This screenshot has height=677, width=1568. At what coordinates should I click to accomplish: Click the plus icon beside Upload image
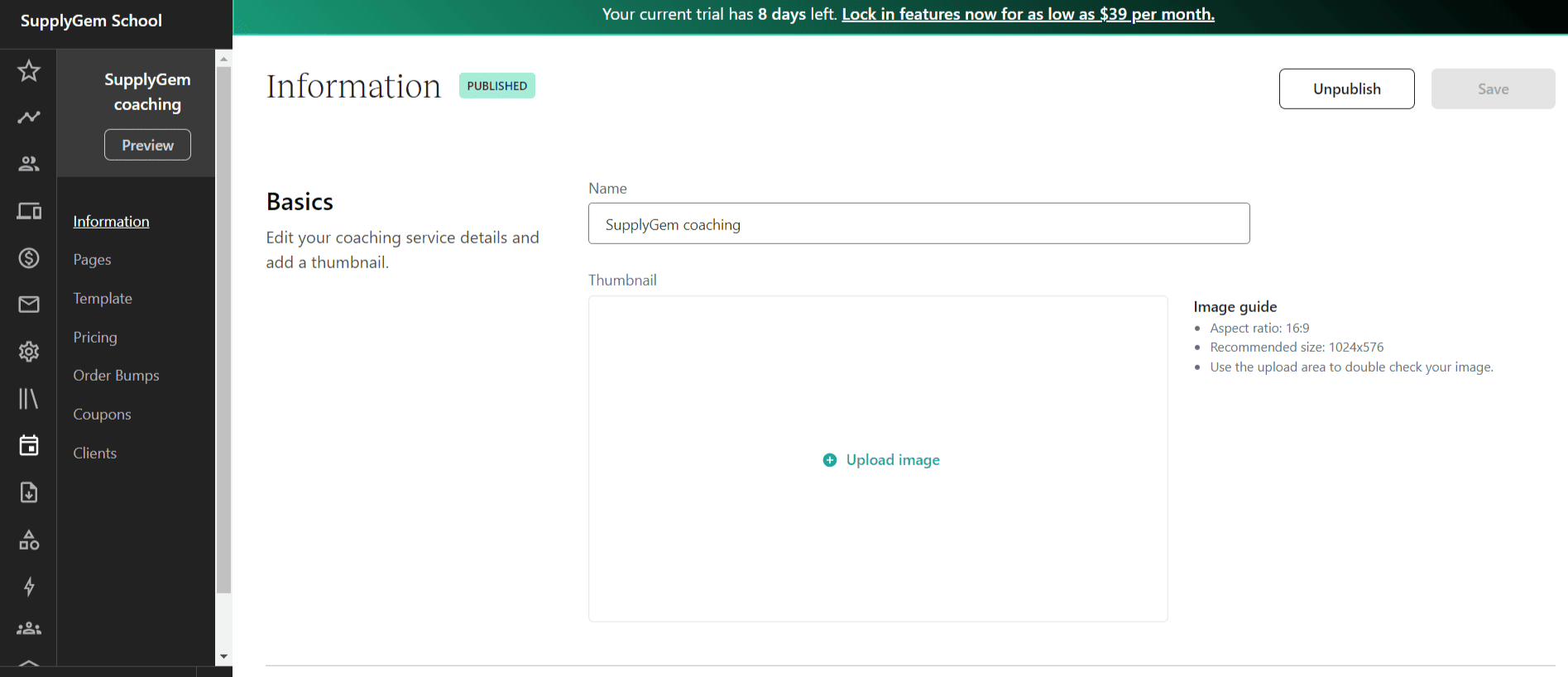pyautogui.click(x=830, y=460)
